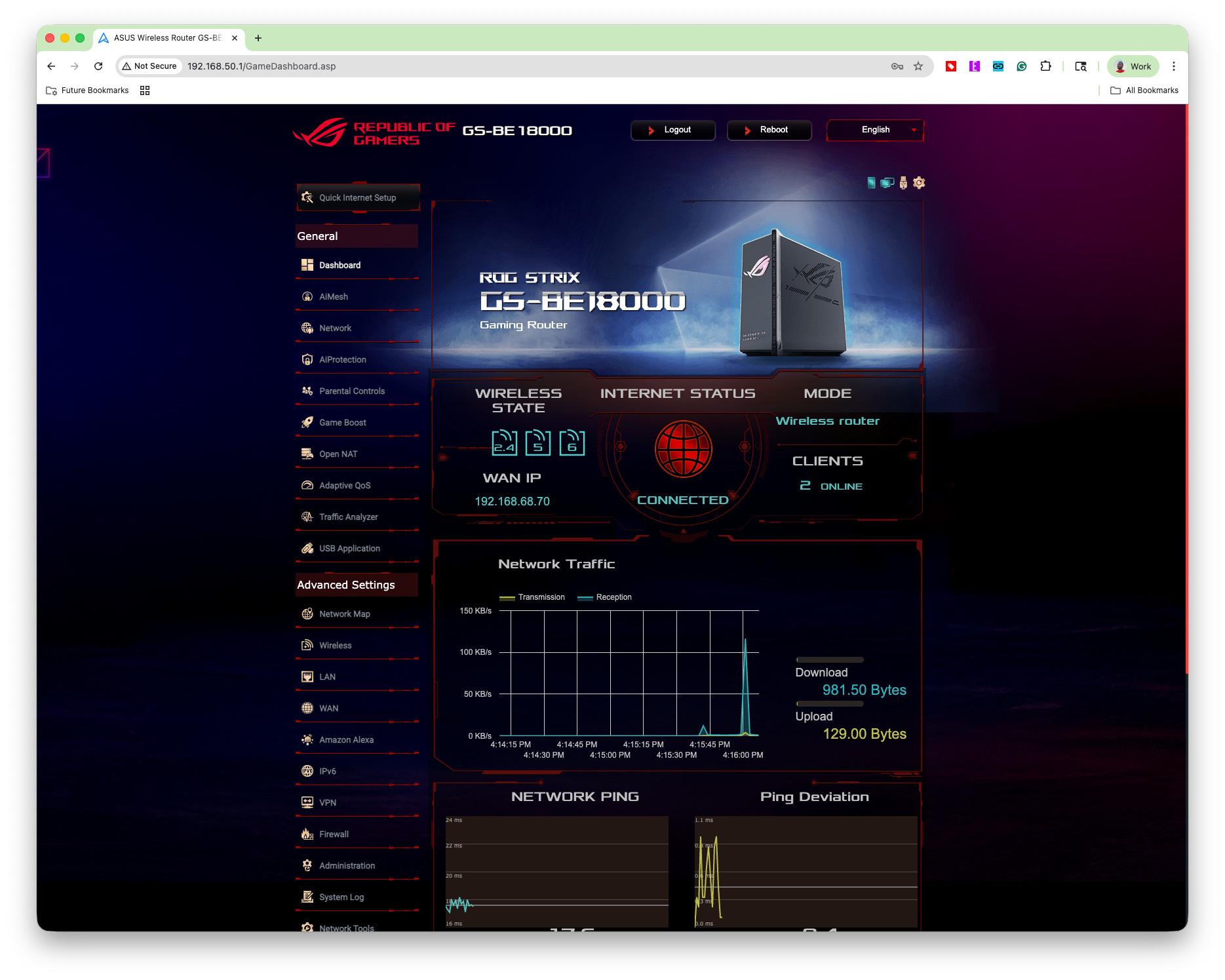The height and width of the screenshot is (980, 1225).
Task: Click the smartphone app icon top right
Action: (x=872, y=183)
